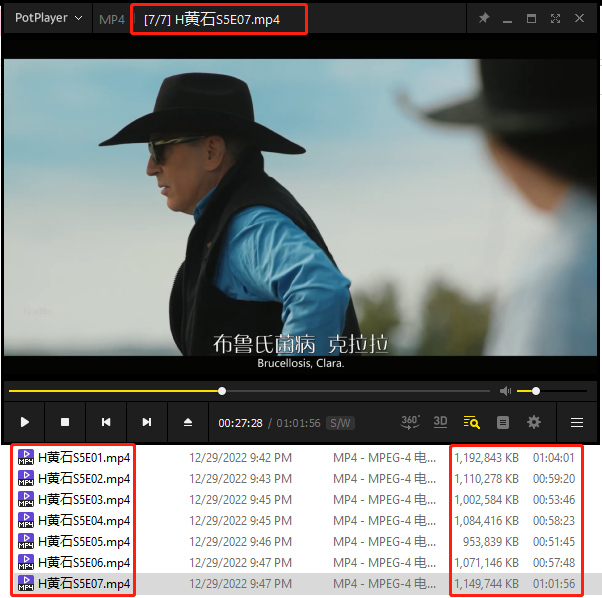Viewport: 602px width, 598px height.
Task: Open the PotPlayer main menu dropdown
Action: point(49,18)
